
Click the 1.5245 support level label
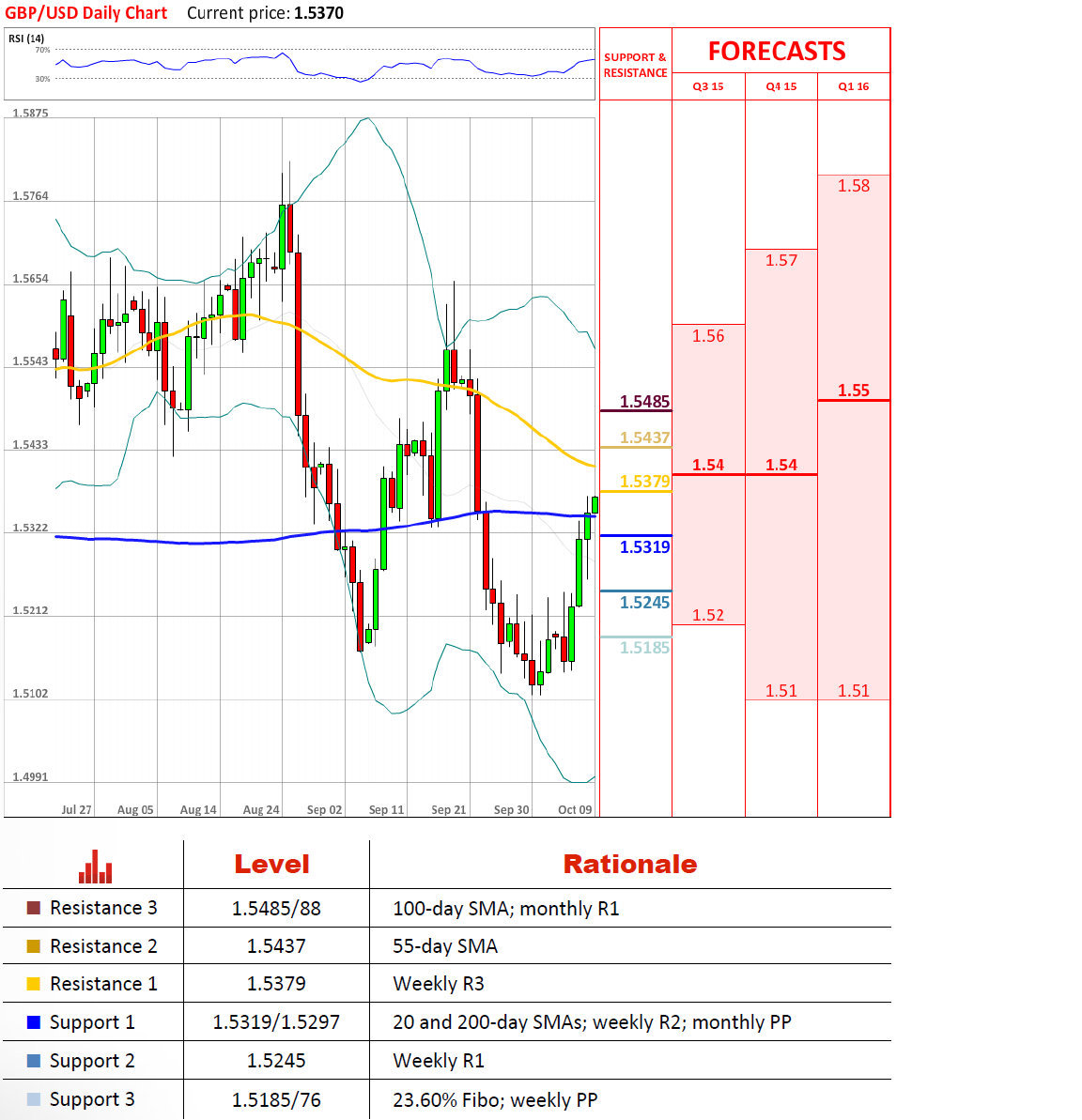644,603
